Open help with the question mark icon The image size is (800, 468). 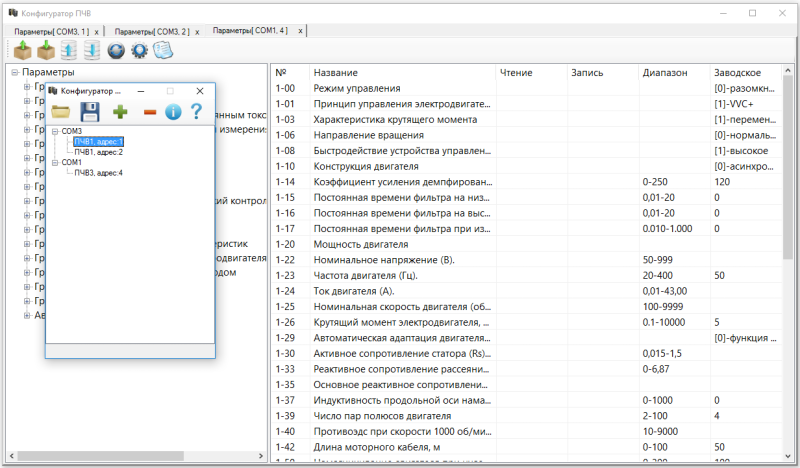[197, 112]
